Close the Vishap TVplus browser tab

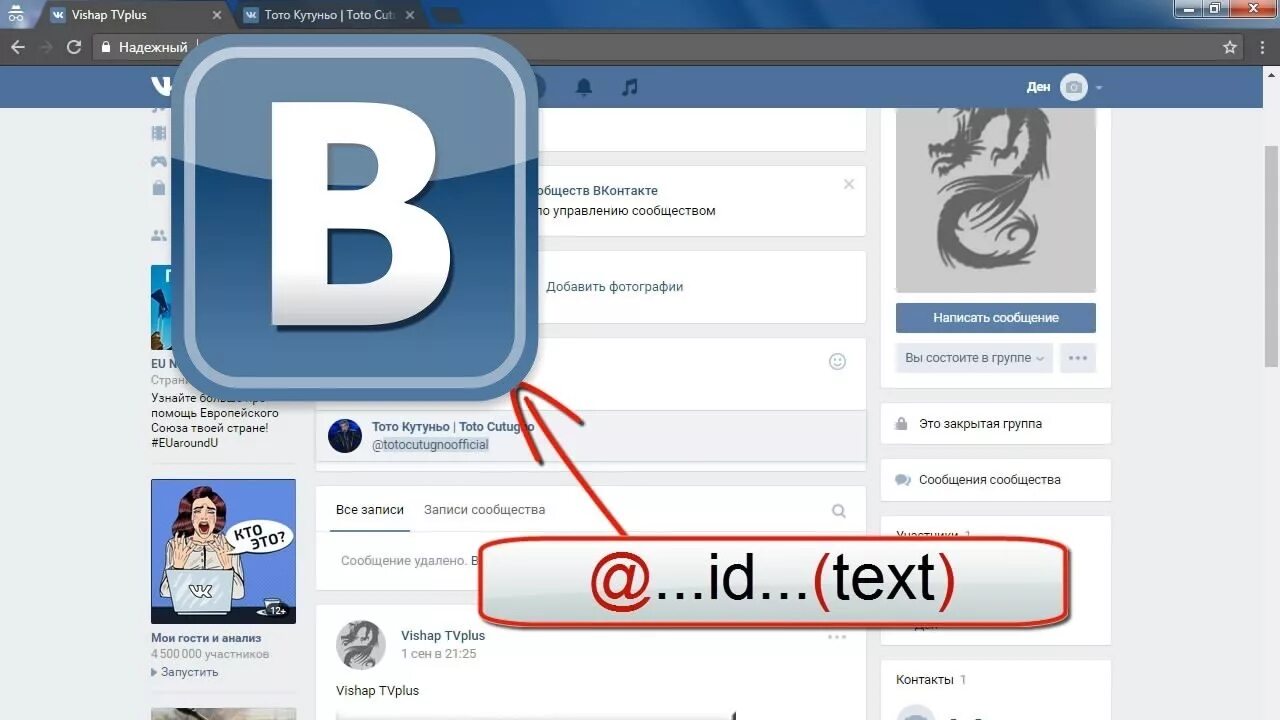(x=218, y=15)
